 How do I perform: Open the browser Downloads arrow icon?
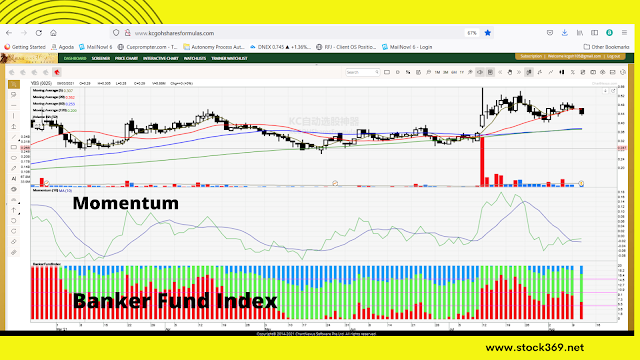564,33
